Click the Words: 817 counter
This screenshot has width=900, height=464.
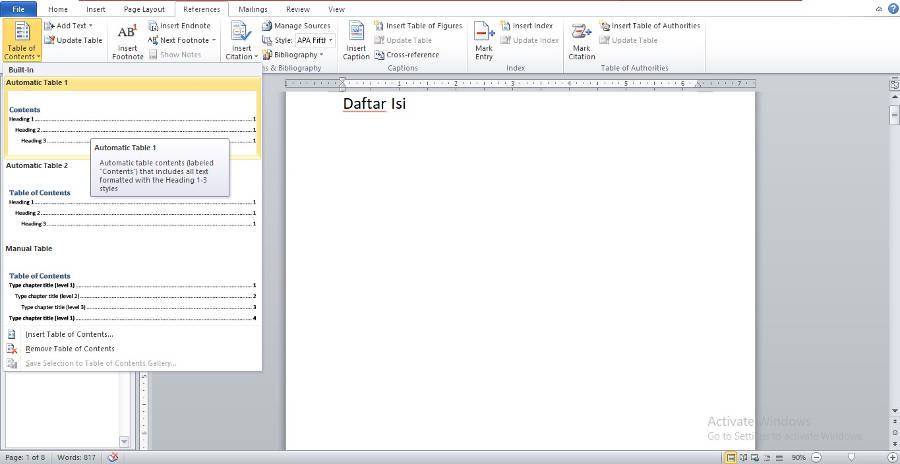coord(77,458)
